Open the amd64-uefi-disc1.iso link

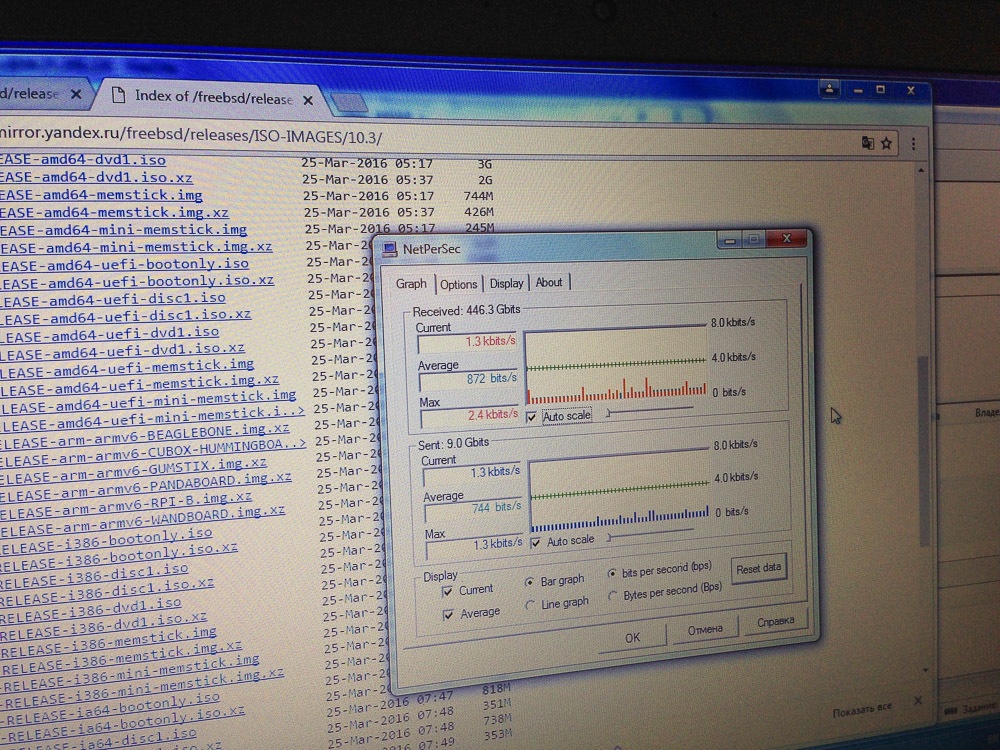tap(113, 298)
